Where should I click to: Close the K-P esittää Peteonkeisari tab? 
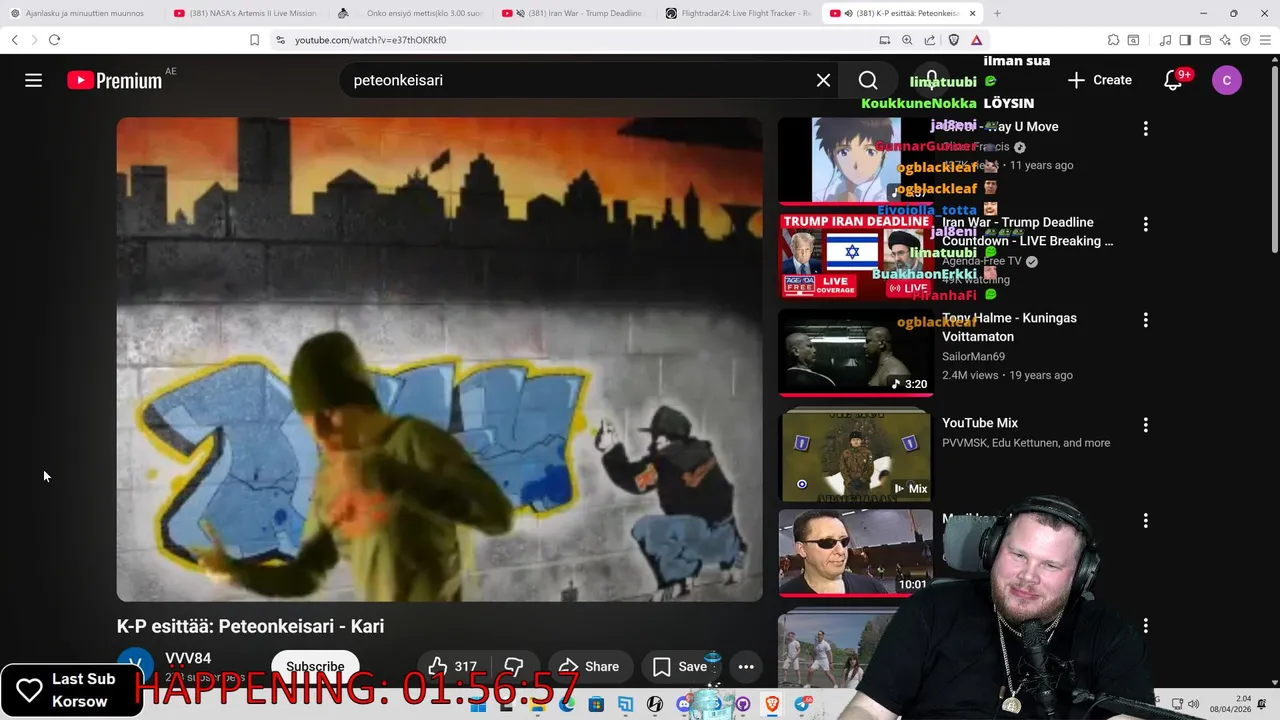972,13
